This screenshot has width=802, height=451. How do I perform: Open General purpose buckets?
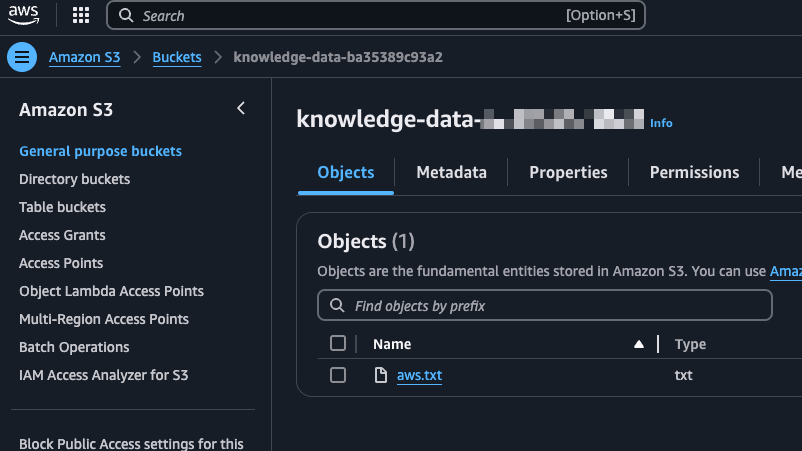pyautogui.click(x=100, y=151)
